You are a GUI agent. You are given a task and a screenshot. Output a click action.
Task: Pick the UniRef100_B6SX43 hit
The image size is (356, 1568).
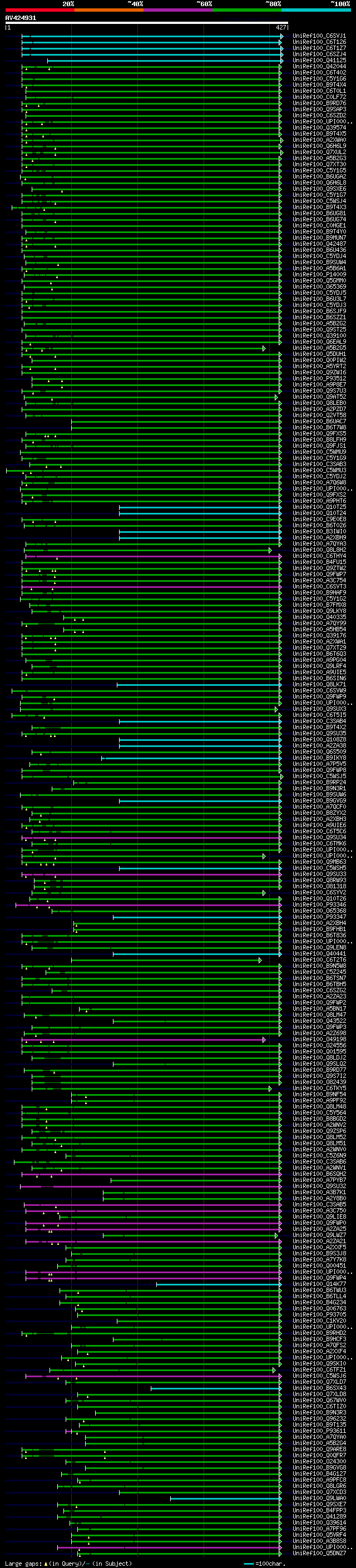point(319,1388)
